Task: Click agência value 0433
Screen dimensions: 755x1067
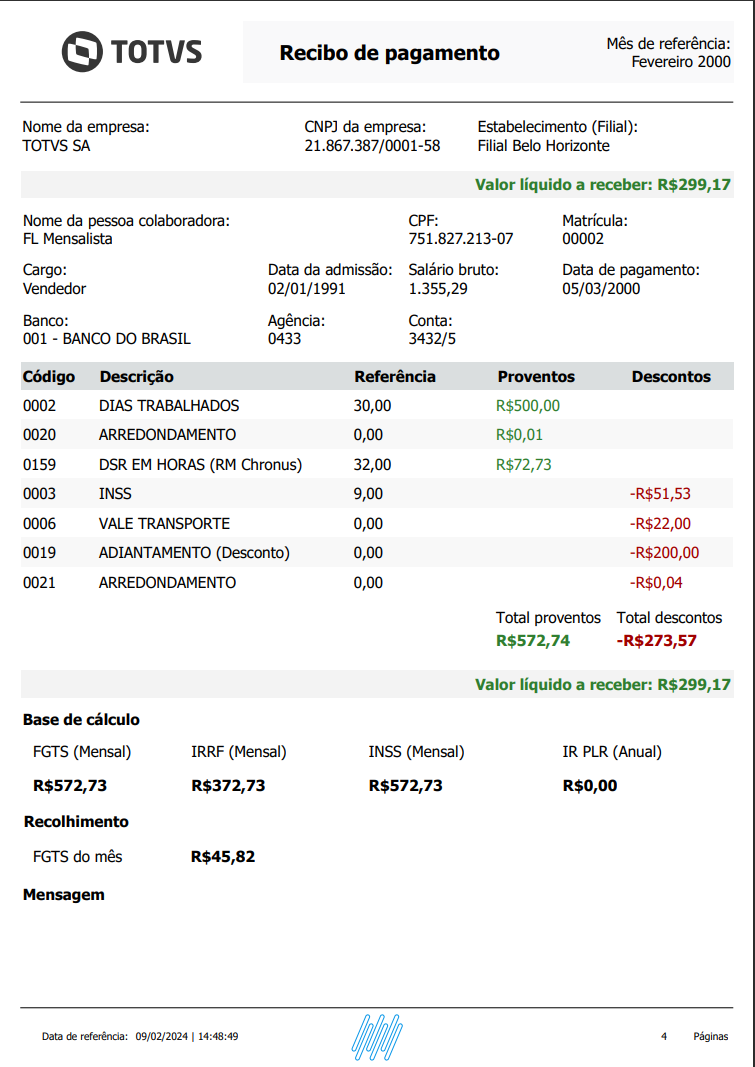Action: pyautogui.click(x=284, y=339)
